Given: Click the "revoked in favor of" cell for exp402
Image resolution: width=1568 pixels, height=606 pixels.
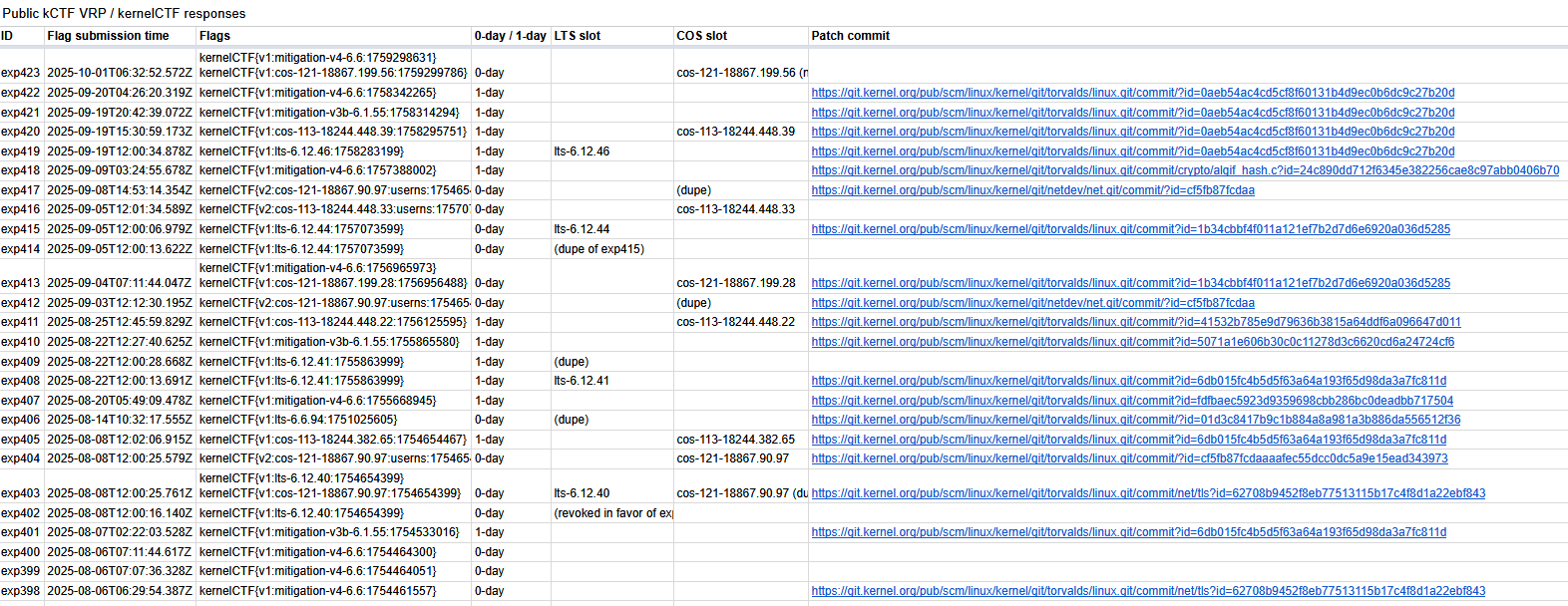Looking at the screenshot, I should pyautogui.click(x=612, y=513).
